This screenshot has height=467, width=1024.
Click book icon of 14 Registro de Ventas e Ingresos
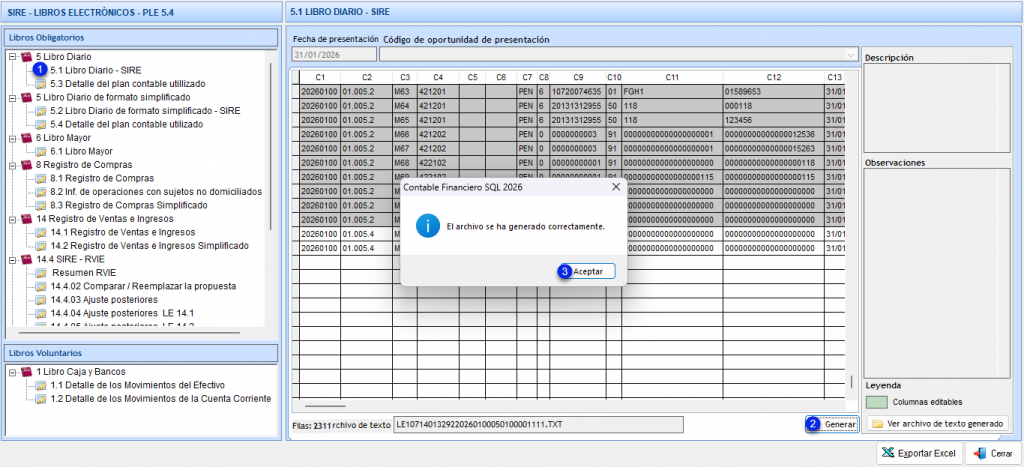26,219
